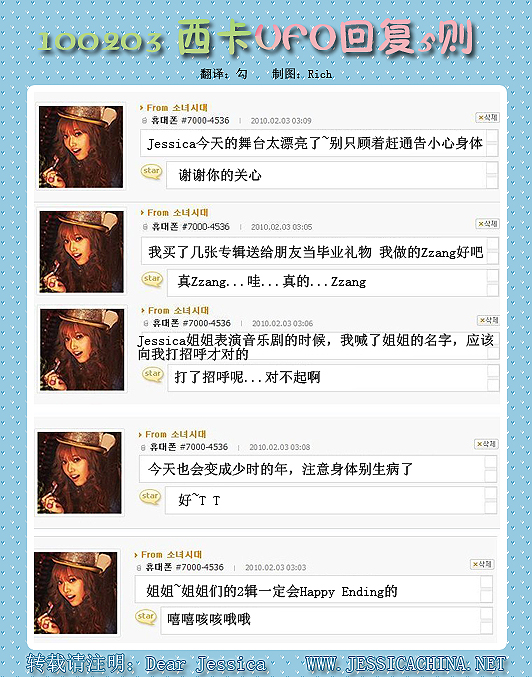Open the profile photo on the last message
This screenshot has height=677, width=532.
point(76,592)
